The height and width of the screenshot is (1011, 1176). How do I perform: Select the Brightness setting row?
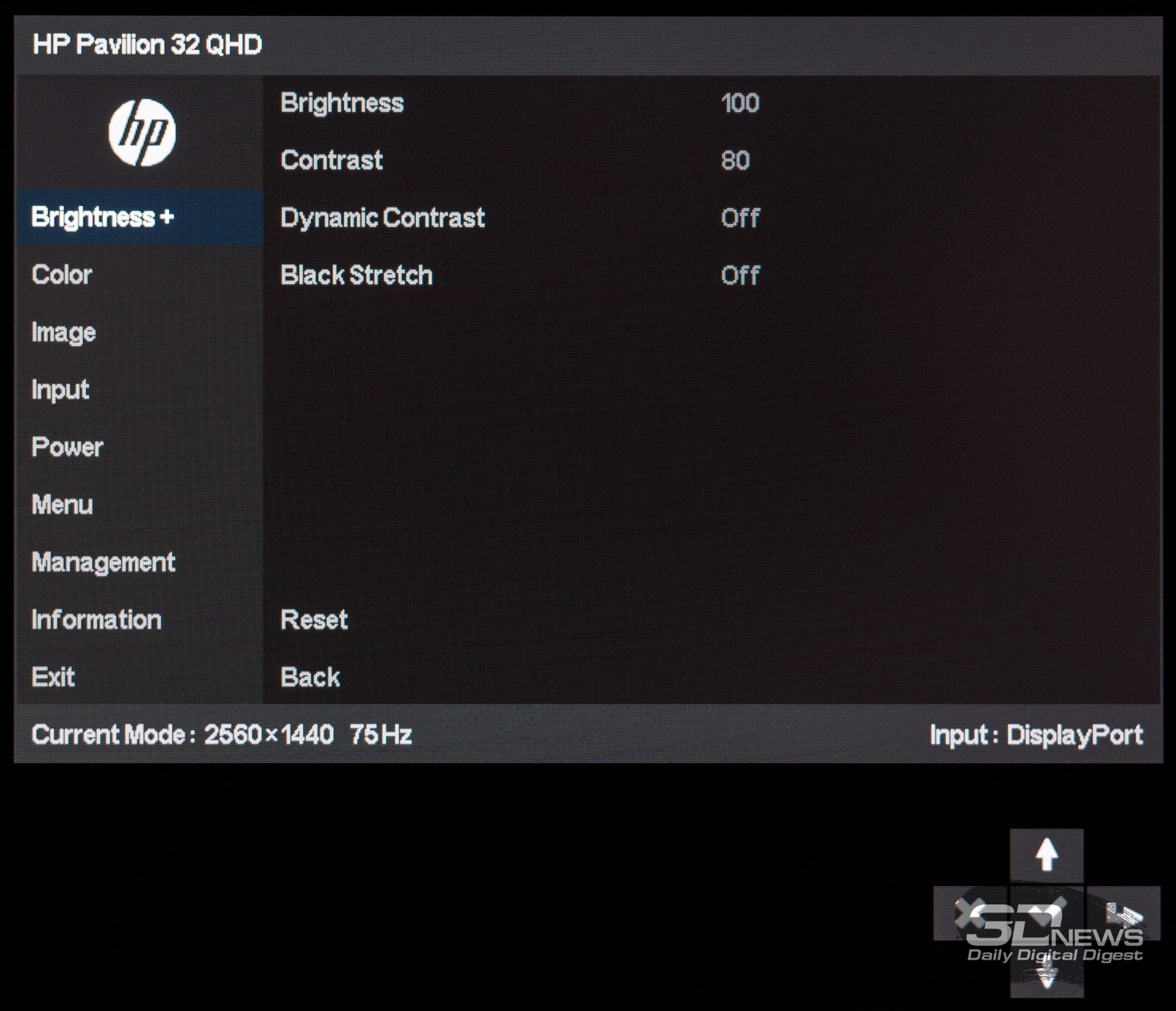click(x=711, y=103)
